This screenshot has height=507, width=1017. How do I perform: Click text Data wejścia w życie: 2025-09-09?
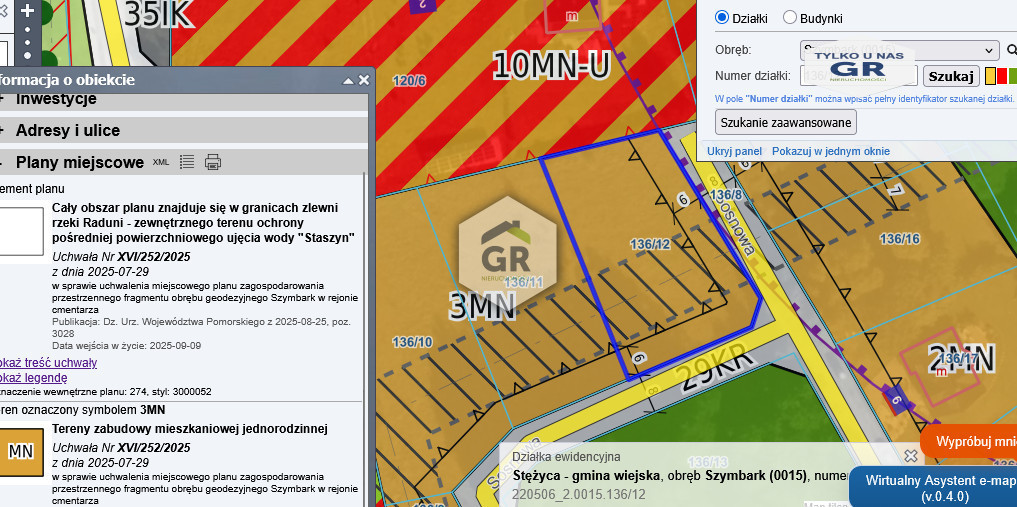(126, 346)
